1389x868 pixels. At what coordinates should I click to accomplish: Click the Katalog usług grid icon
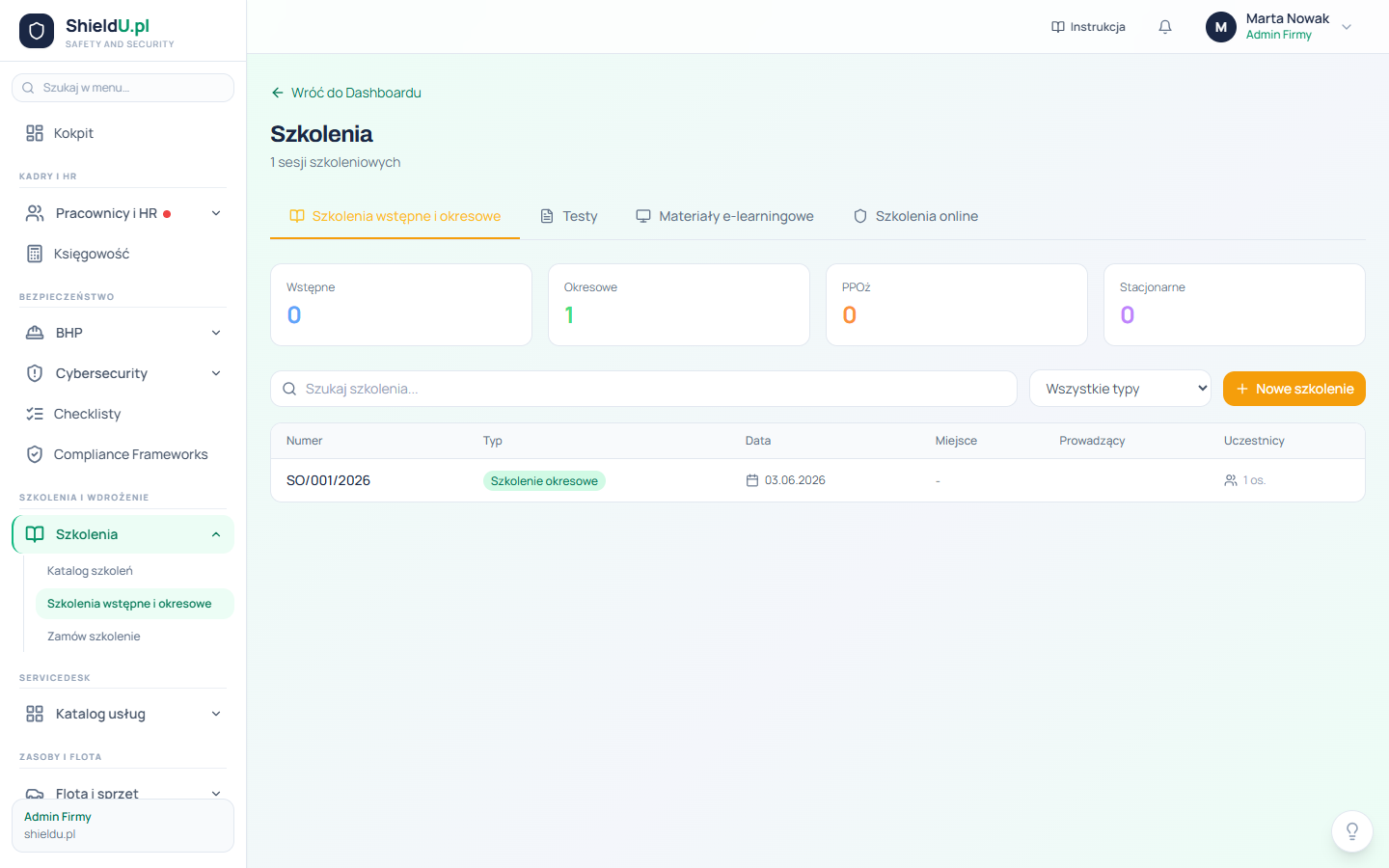35,714
